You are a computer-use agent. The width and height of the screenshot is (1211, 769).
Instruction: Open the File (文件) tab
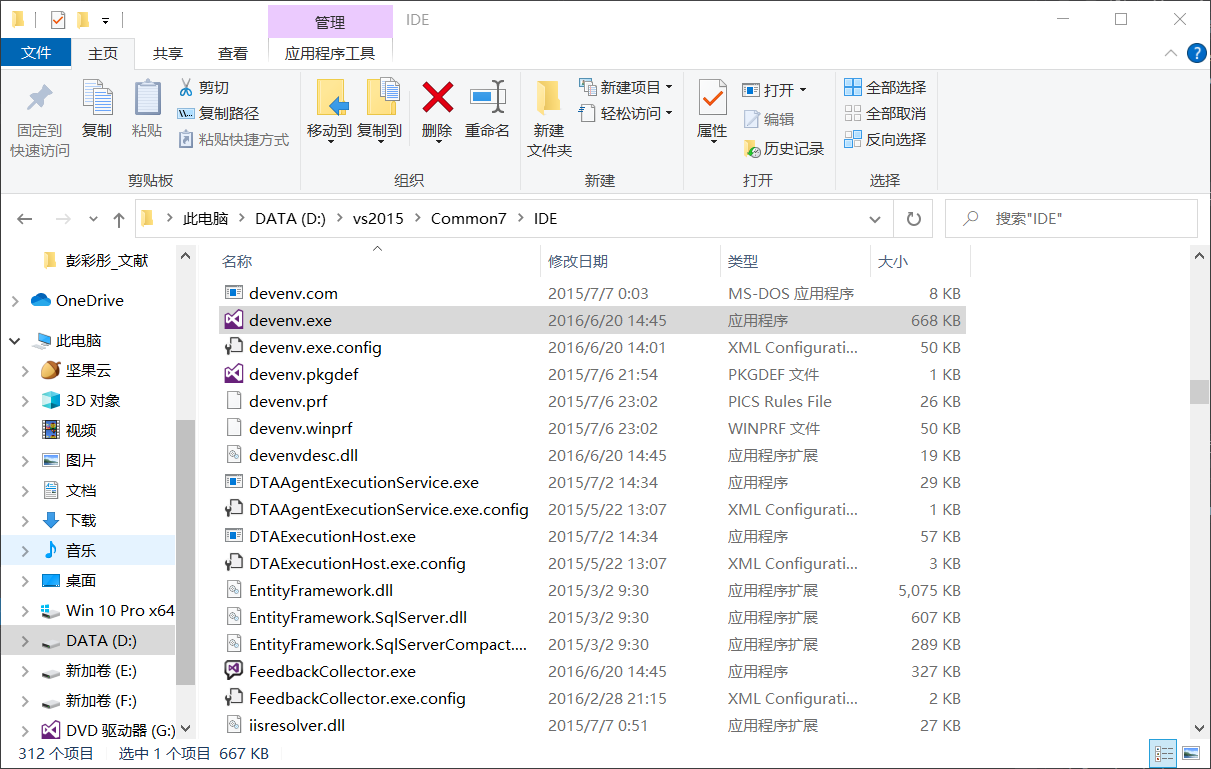coord(36,53)
